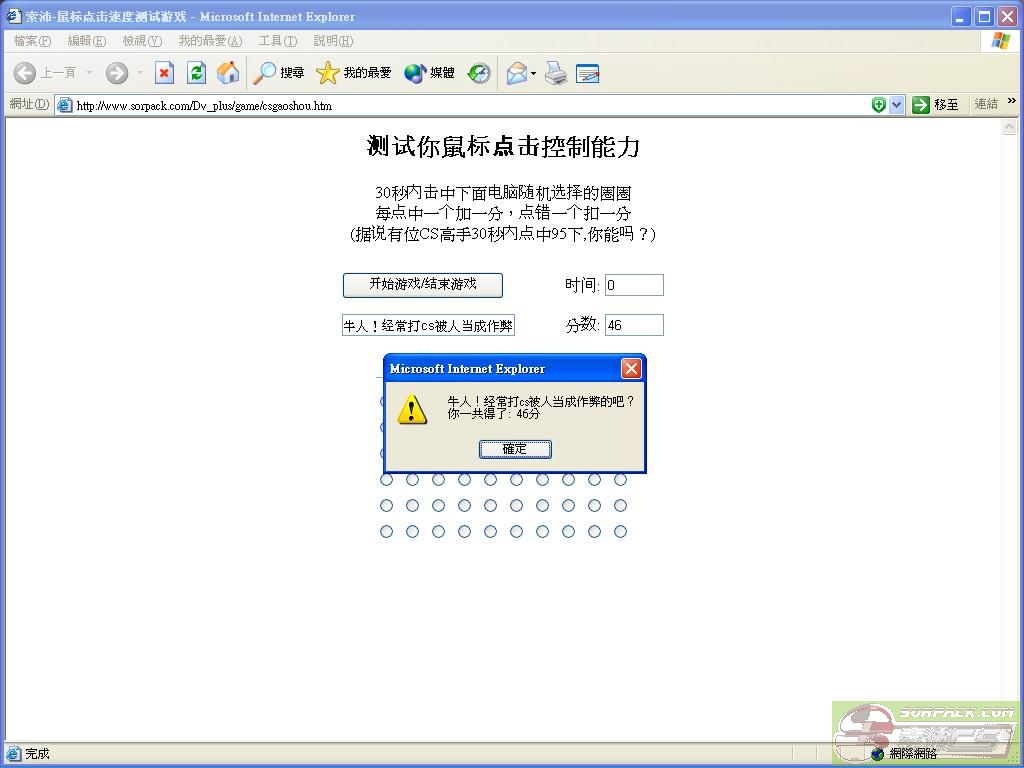Click the Stop loading icon in toolbar
This screenshot has width=1024, height=768.
164,73
